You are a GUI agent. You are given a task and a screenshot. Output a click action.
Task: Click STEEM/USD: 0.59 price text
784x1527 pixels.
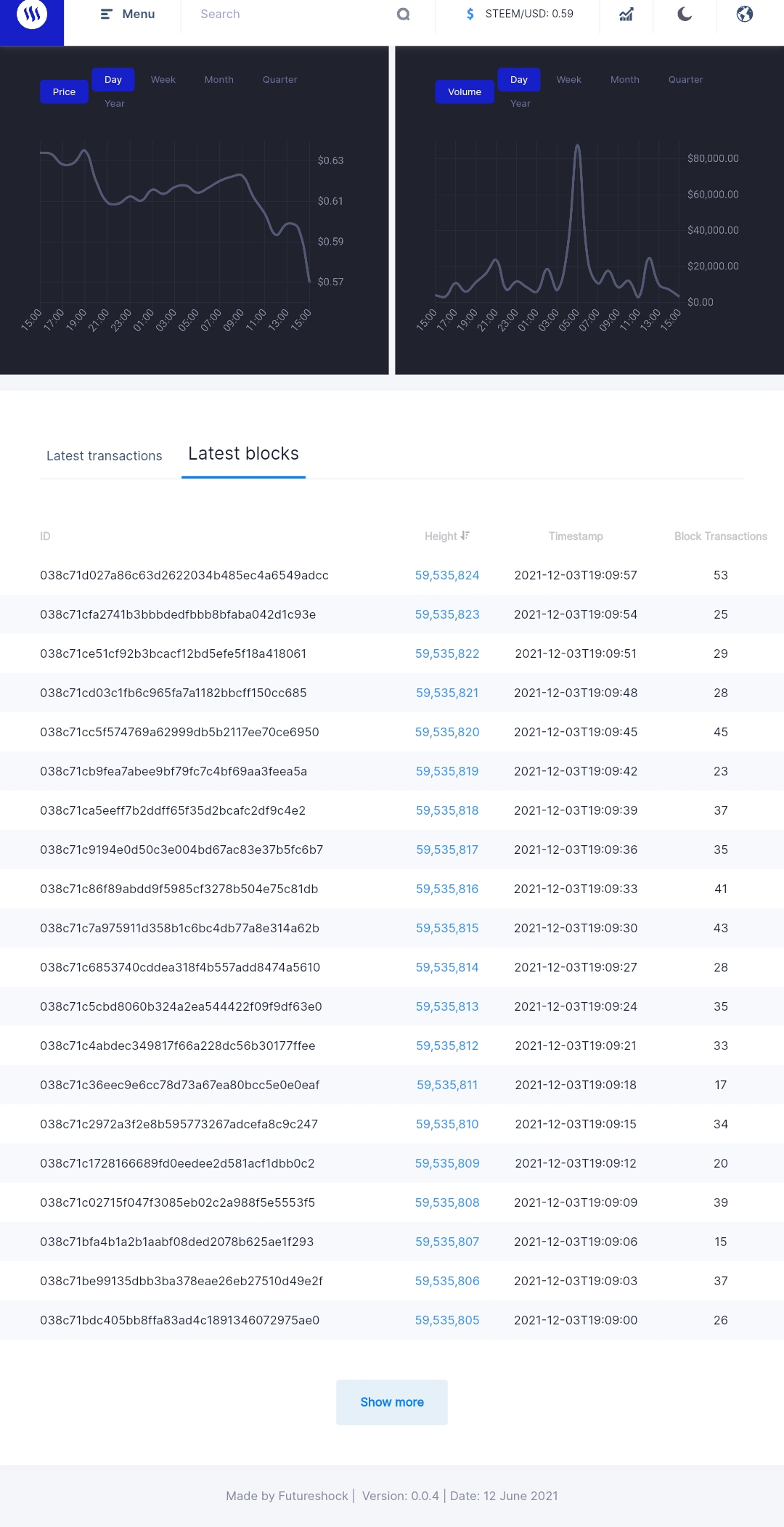pyautogui.click(x=529, y=14)
